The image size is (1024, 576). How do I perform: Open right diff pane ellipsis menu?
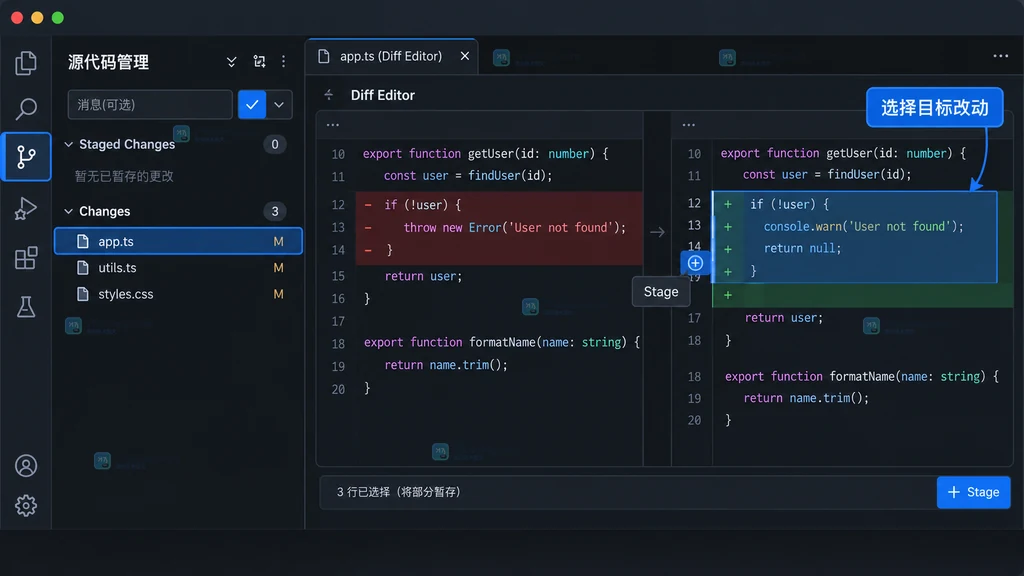pos(688,125)
